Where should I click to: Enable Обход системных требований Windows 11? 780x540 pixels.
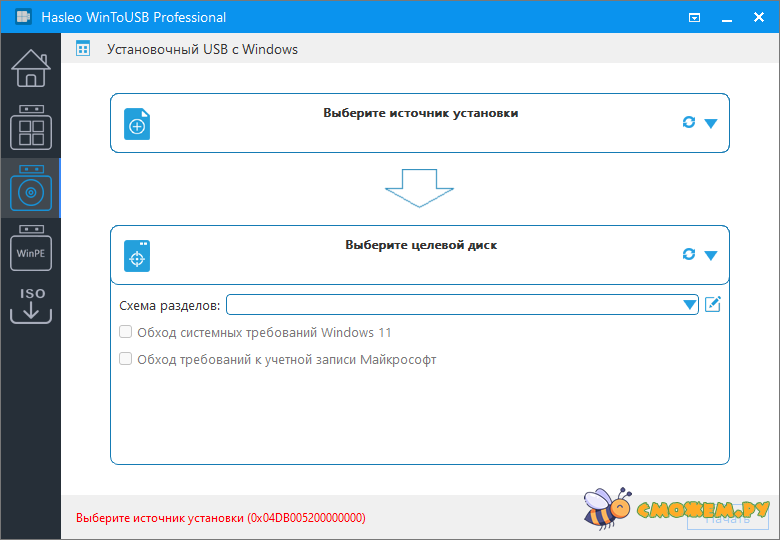(125, 332)
